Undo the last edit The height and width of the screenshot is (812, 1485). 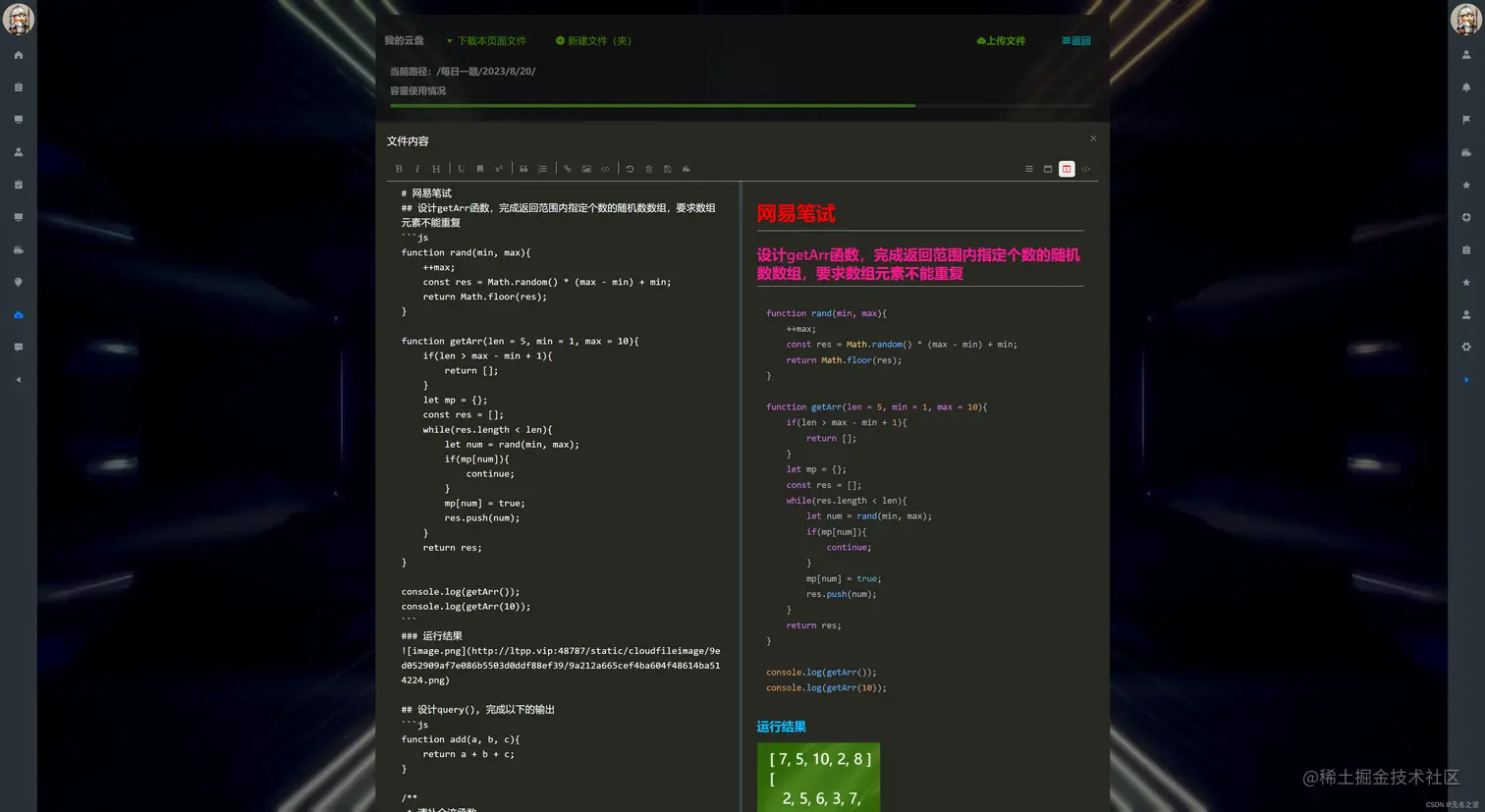pos(630,169)
